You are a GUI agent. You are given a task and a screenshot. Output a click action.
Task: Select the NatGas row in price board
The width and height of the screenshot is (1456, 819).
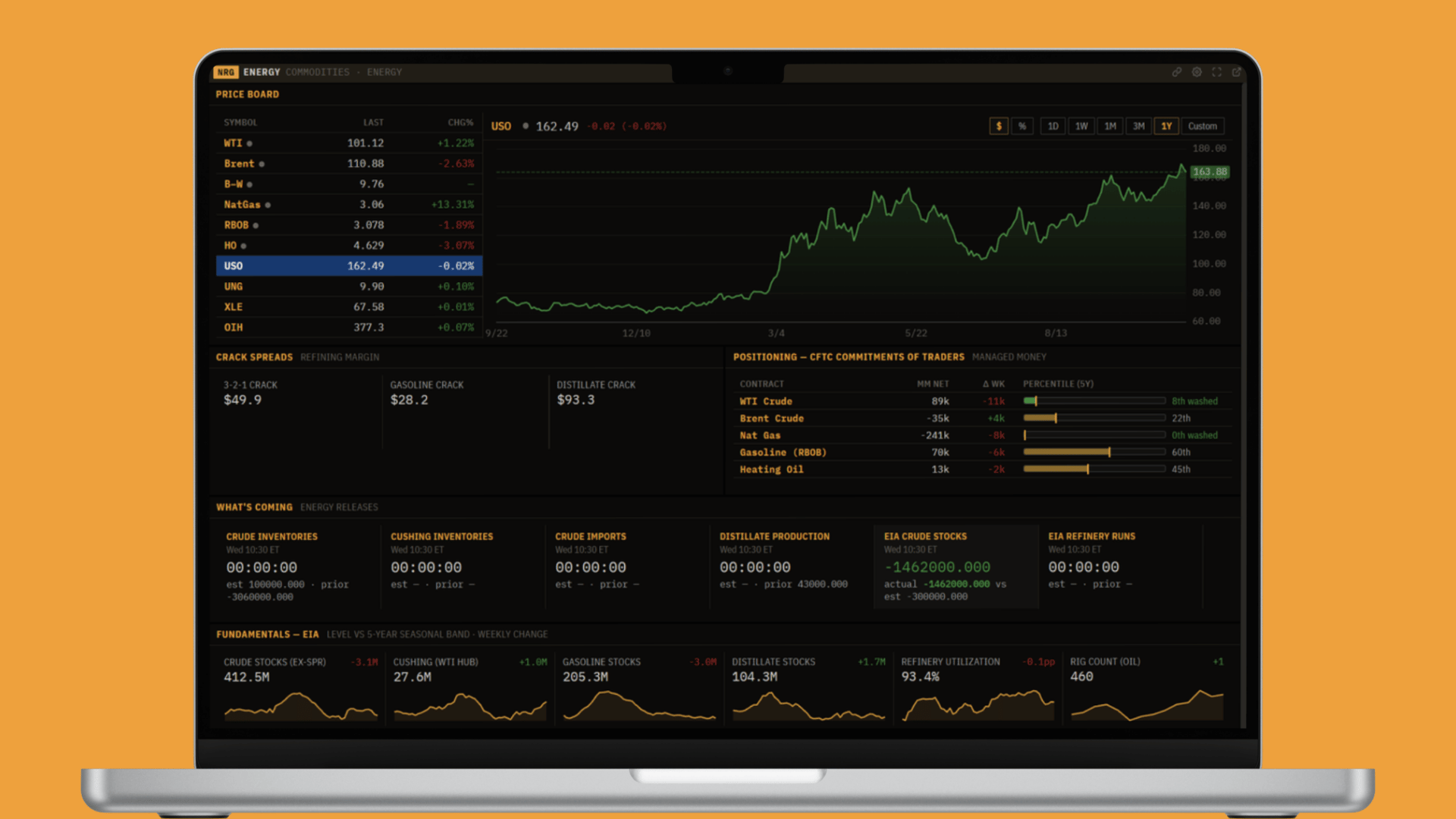click(x=349, y=205)
